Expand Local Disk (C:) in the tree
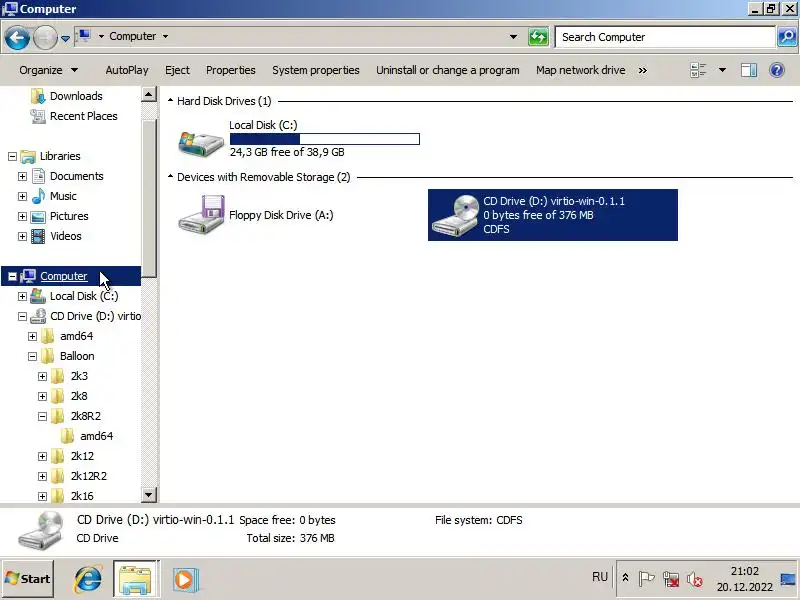 (22, 296)
